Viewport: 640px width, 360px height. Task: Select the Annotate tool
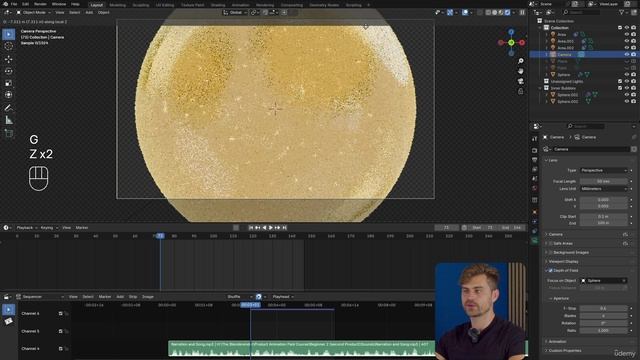pyautogui.click(x=9, y=108)
